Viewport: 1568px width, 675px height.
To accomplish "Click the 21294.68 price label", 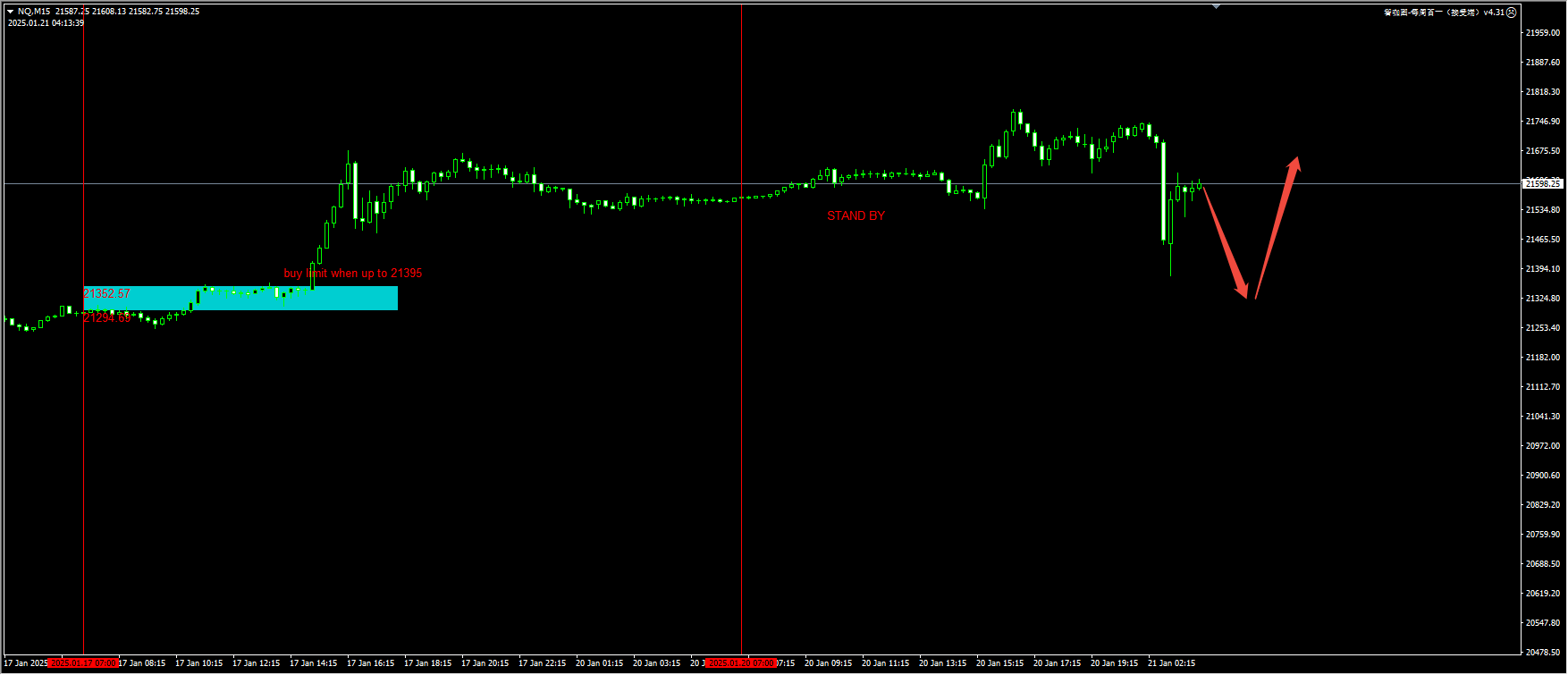I will pos(106,317).
